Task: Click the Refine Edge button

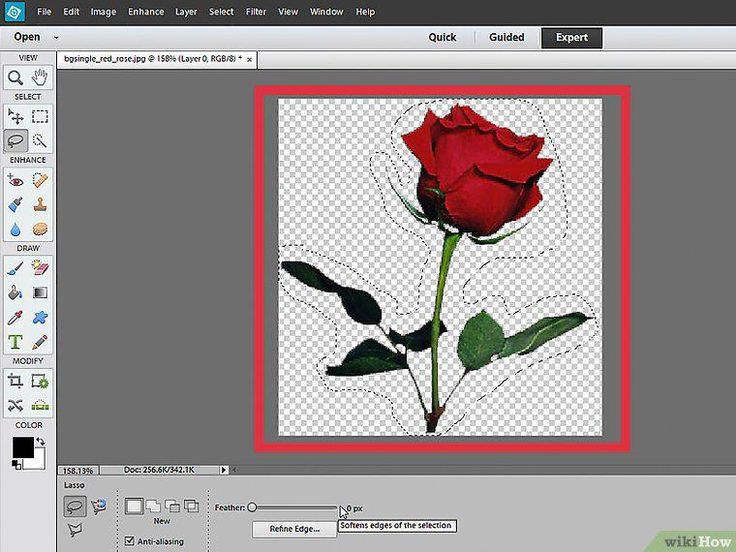Action: (x=294, y=528)
